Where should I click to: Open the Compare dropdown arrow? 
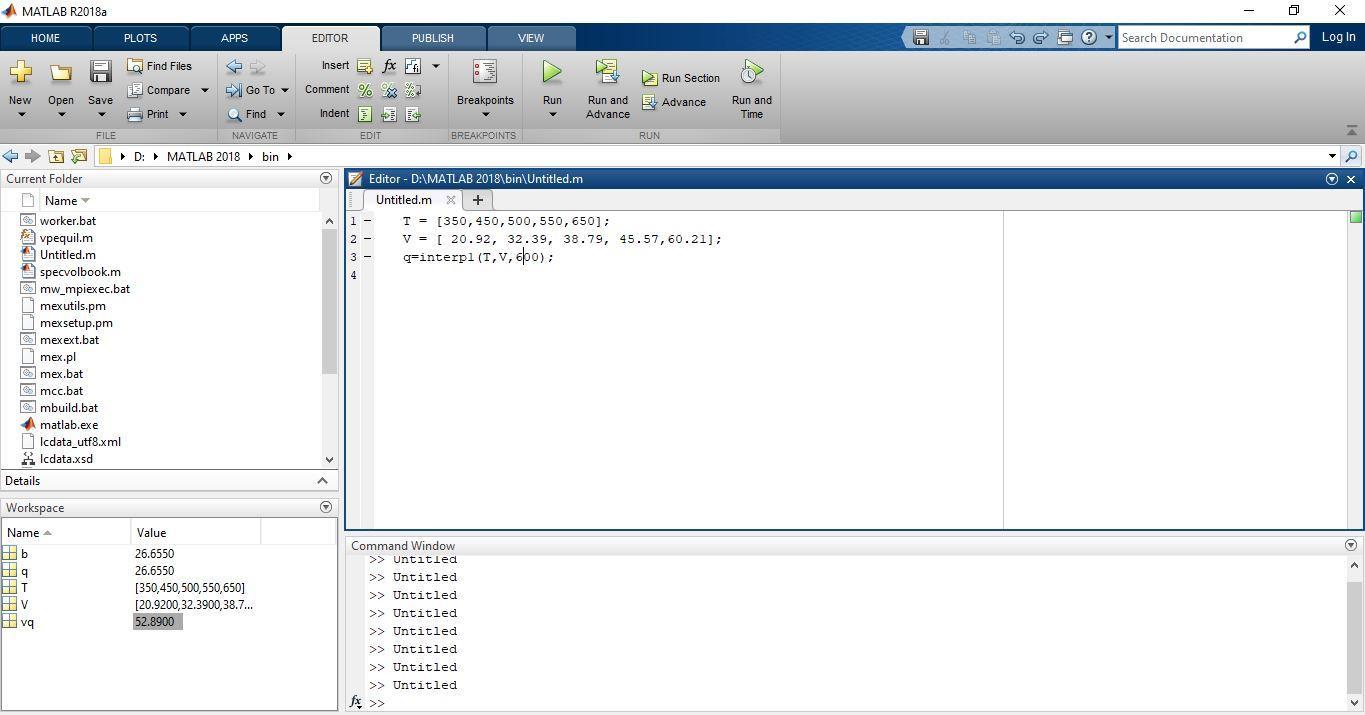205,90
